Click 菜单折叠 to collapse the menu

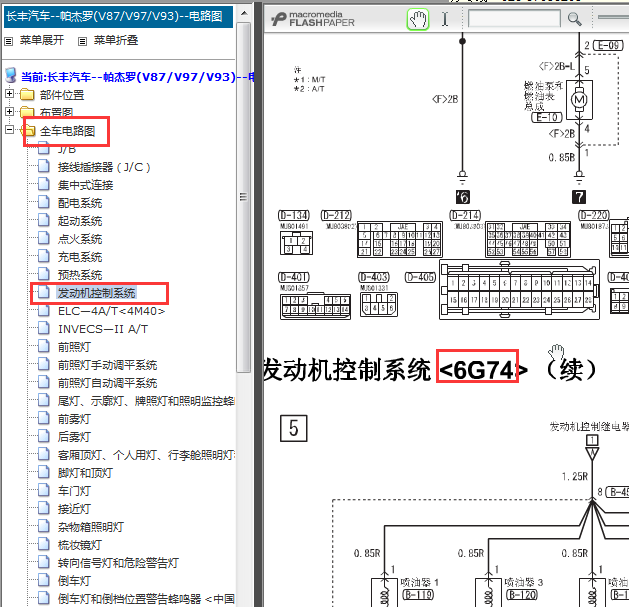click(x=116, y=40)
